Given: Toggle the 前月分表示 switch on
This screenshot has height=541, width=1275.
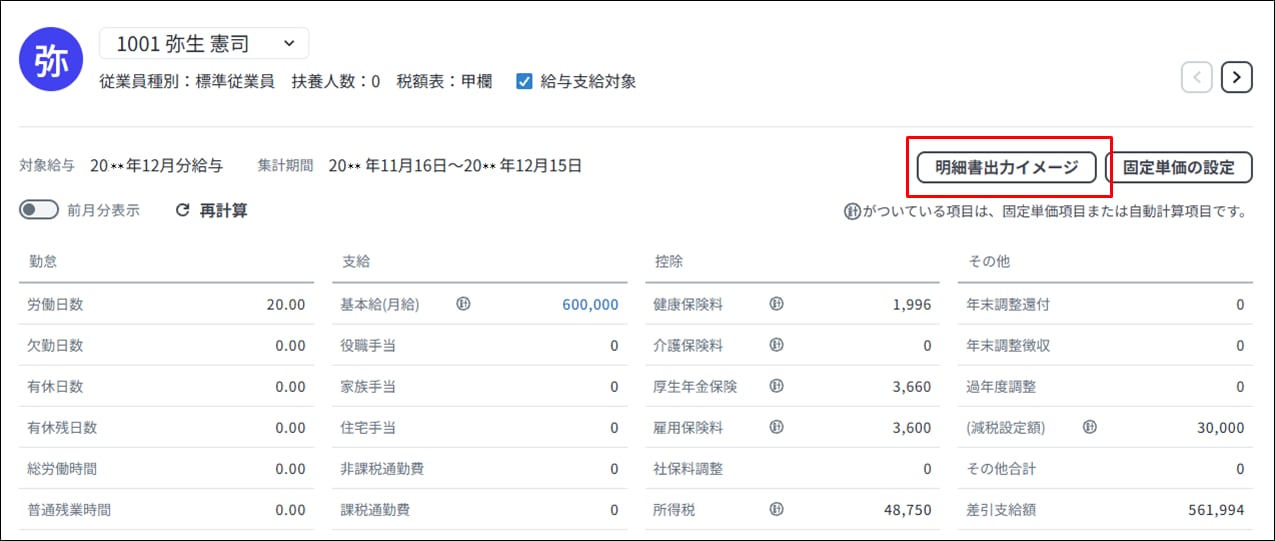Looking at the screenshot, I should pos(40,211).
